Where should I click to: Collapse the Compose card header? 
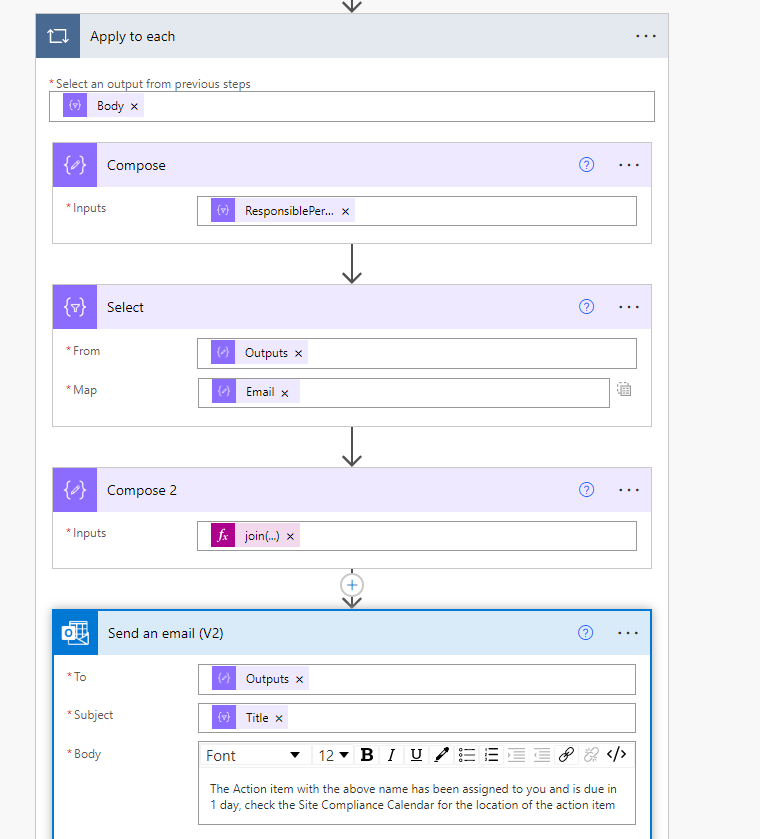tap(352, 165)
